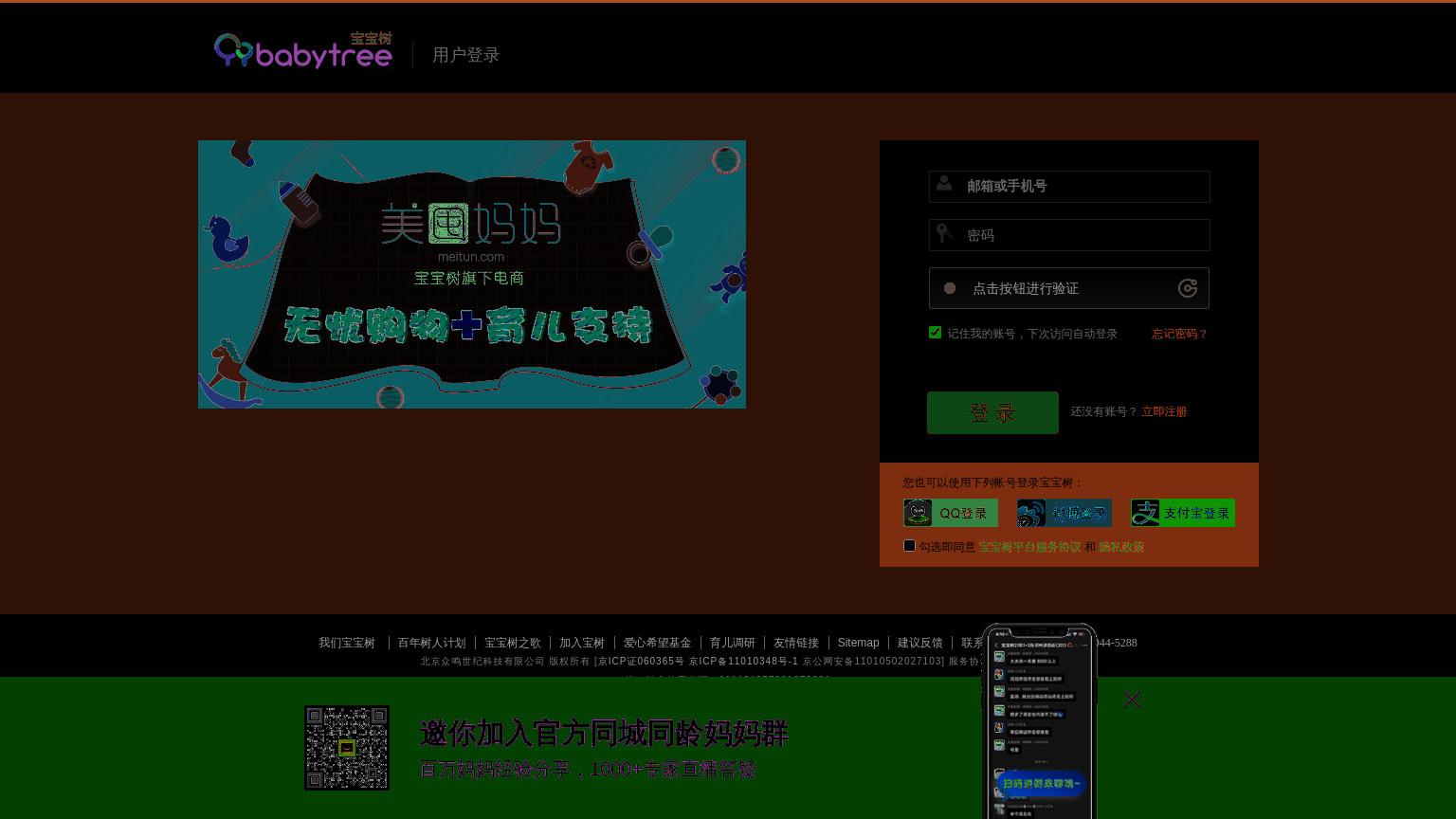Image resolution: width=1456 pixels, height=819 pixels.
Task: Open footer link 爱心希望基金
Action: point(657,643)
